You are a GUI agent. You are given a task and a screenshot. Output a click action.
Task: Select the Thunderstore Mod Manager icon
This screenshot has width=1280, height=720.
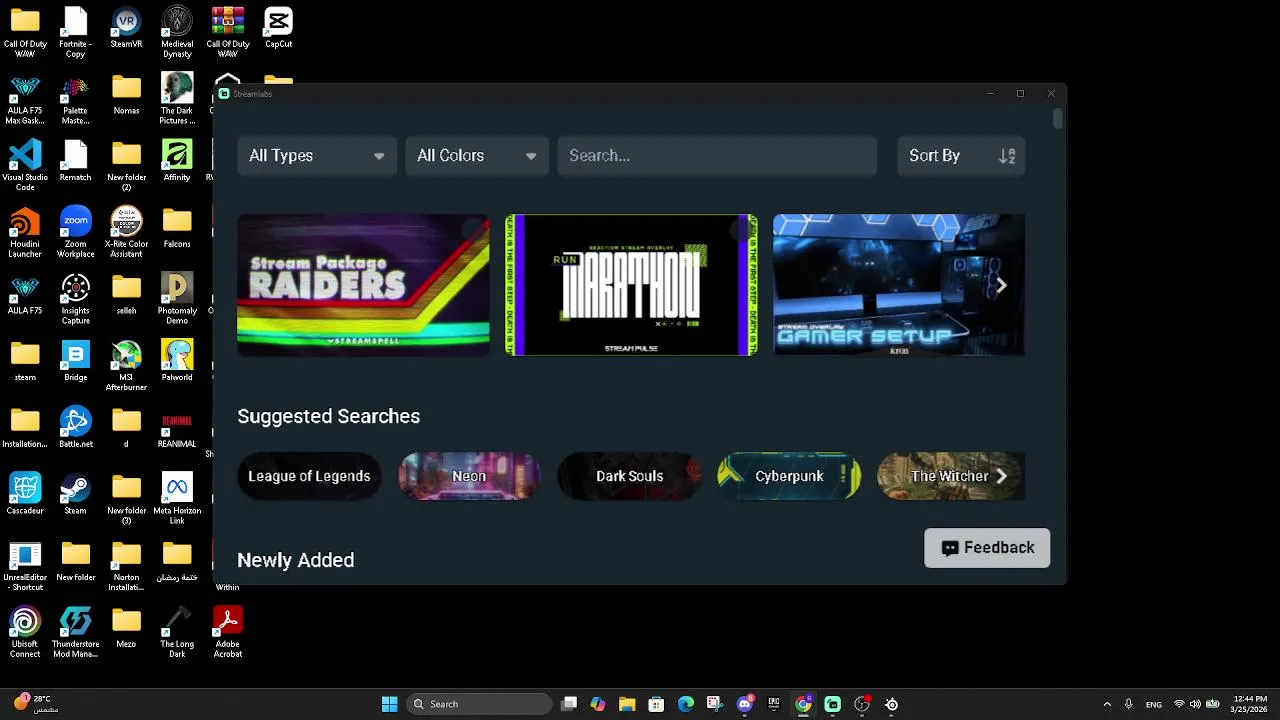76,633
